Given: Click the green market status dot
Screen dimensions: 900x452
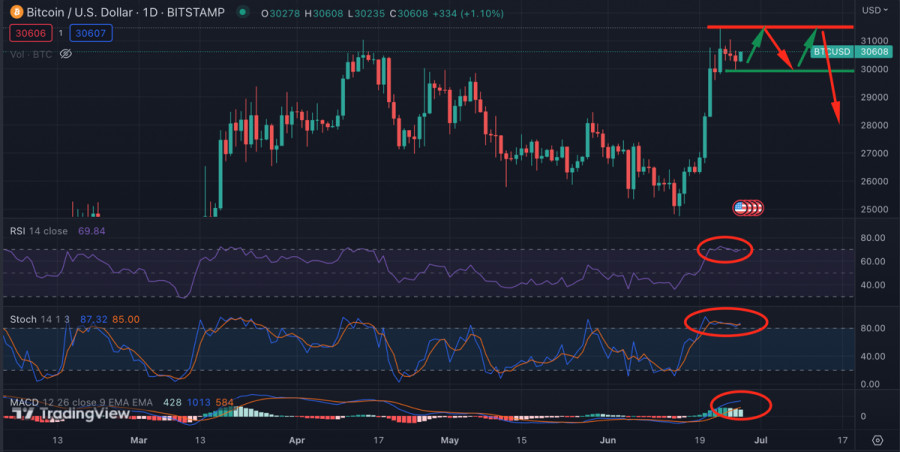Looking at the screenshot, I should pyautogui.click(x=244, y=12).
